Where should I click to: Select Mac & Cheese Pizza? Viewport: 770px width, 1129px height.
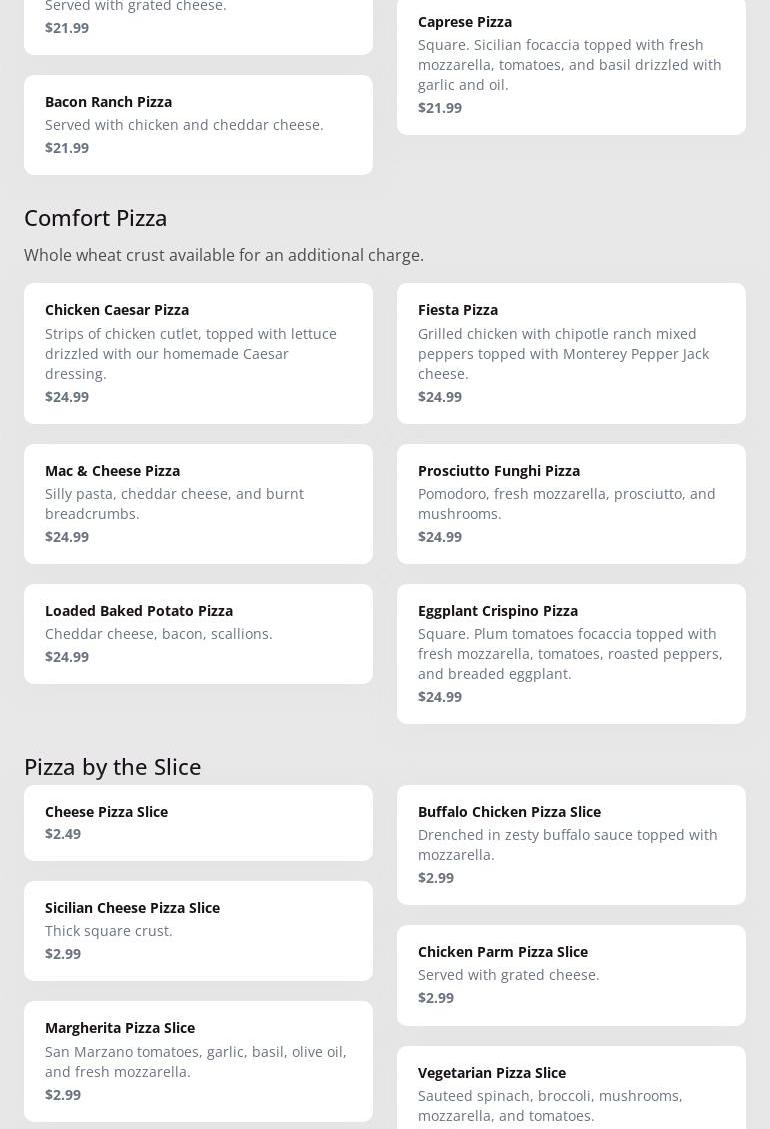tap(198, 503)
